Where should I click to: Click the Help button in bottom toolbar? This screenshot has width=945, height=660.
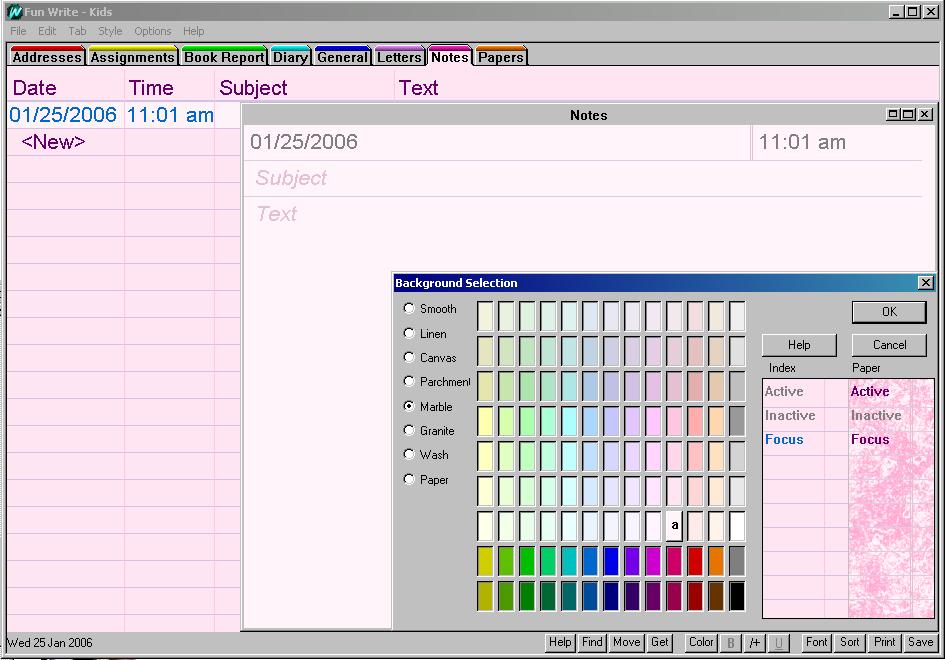[560, 643]
